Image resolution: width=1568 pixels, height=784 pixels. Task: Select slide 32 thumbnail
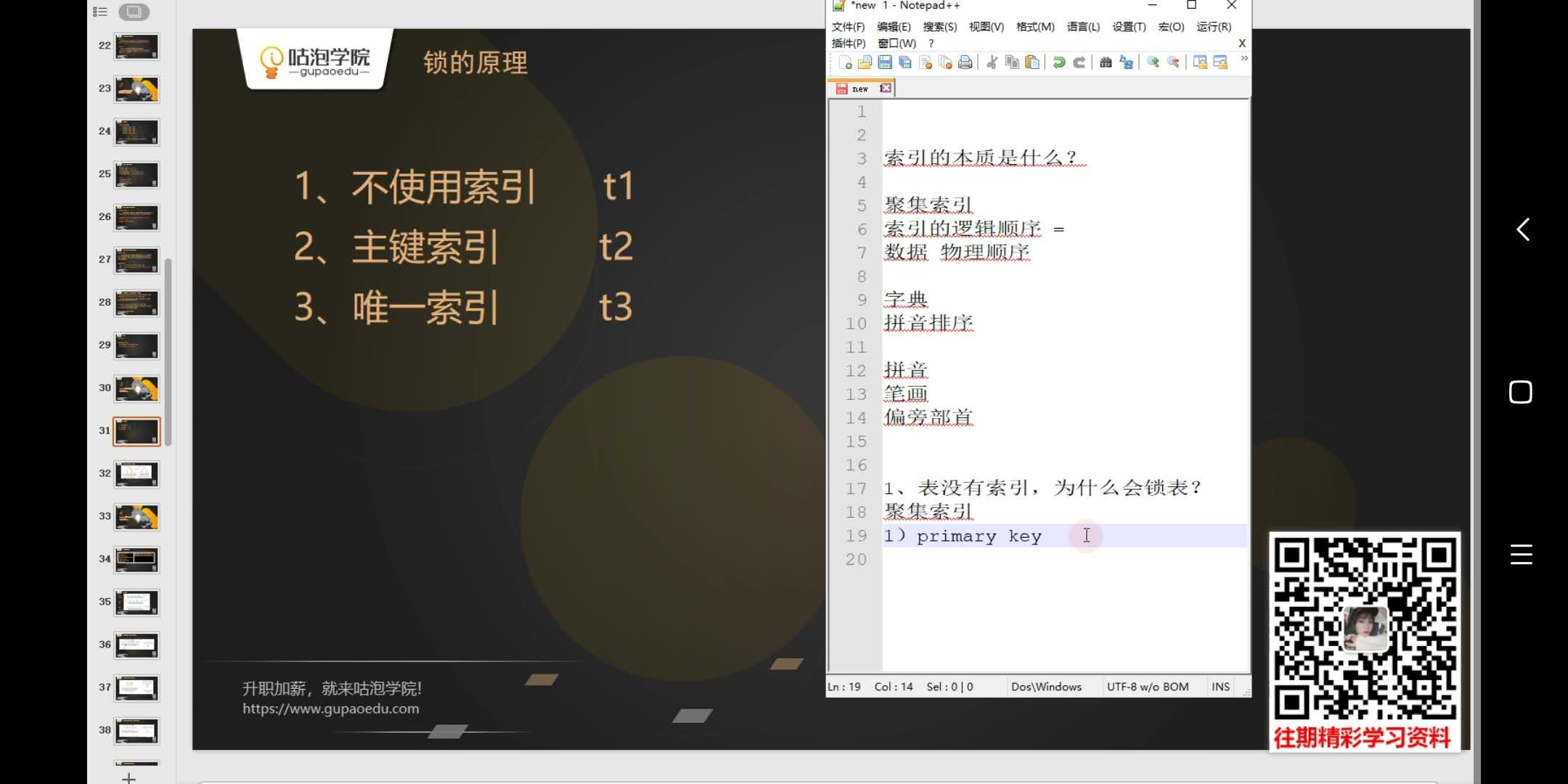[136, 473]
